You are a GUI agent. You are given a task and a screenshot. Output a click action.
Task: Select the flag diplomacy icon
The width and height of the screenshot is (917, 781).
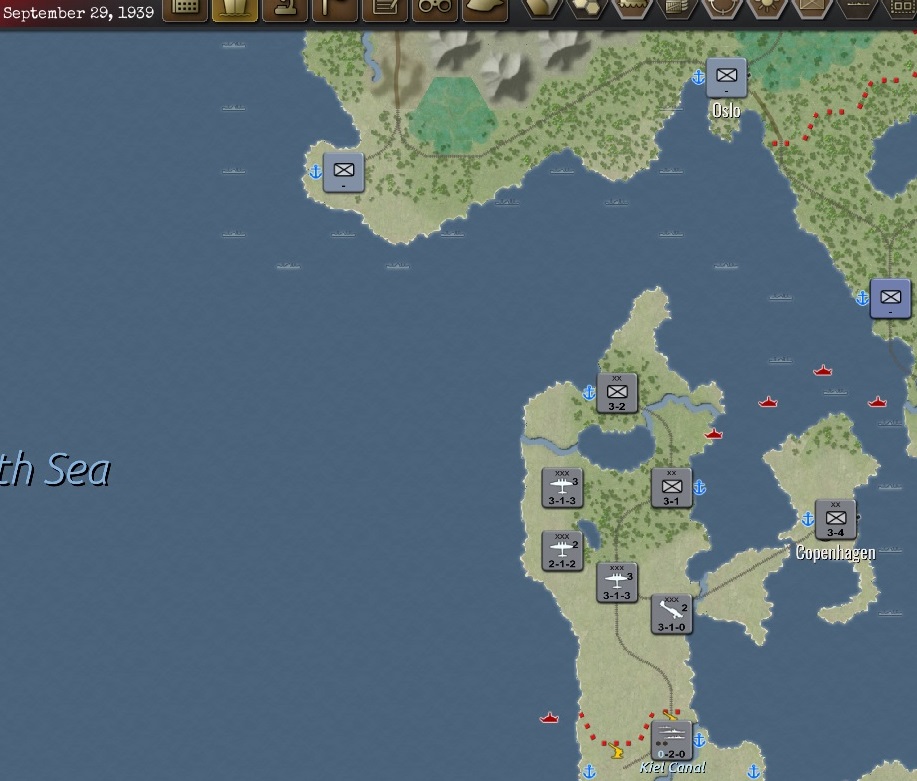coord(335,10)
